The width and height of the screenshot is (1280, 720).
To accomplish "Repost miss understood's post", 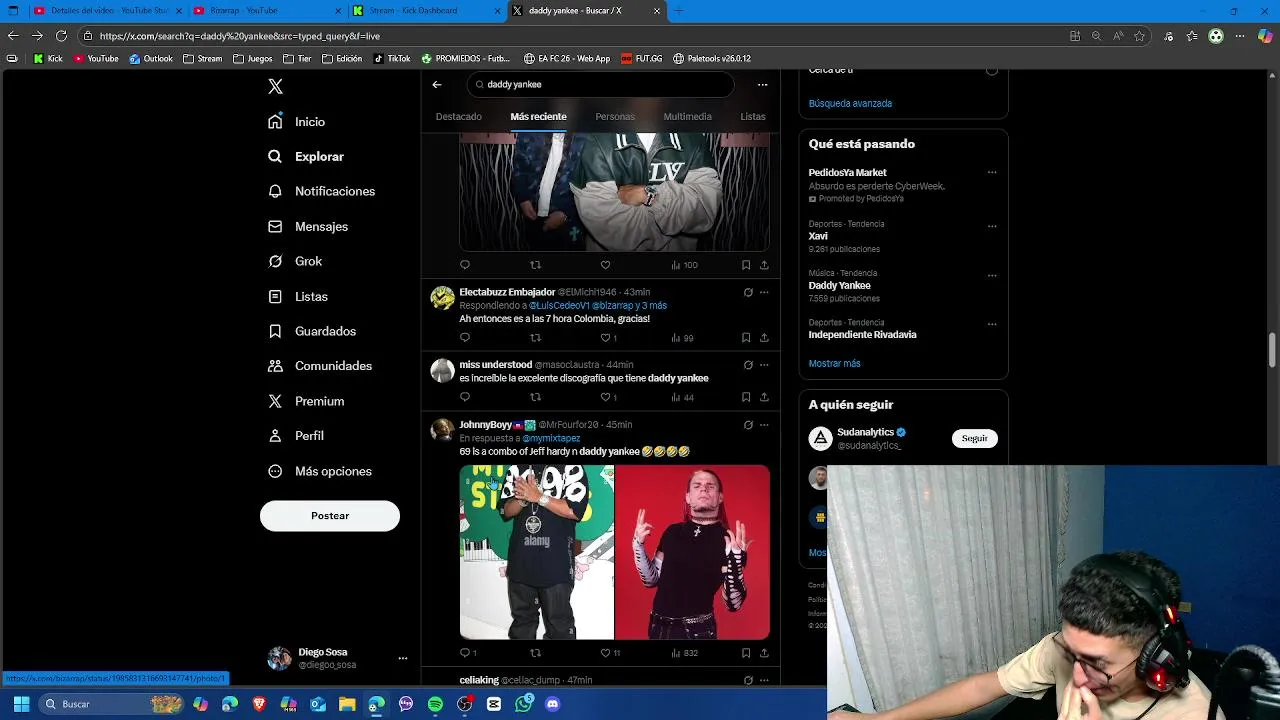I will (x=535, y=397).
